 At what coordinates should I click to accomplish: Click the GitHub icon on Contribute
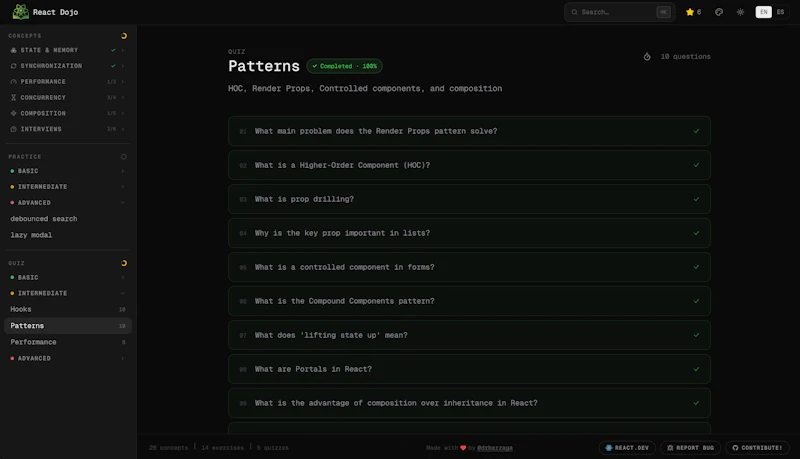tap(735, 448)
